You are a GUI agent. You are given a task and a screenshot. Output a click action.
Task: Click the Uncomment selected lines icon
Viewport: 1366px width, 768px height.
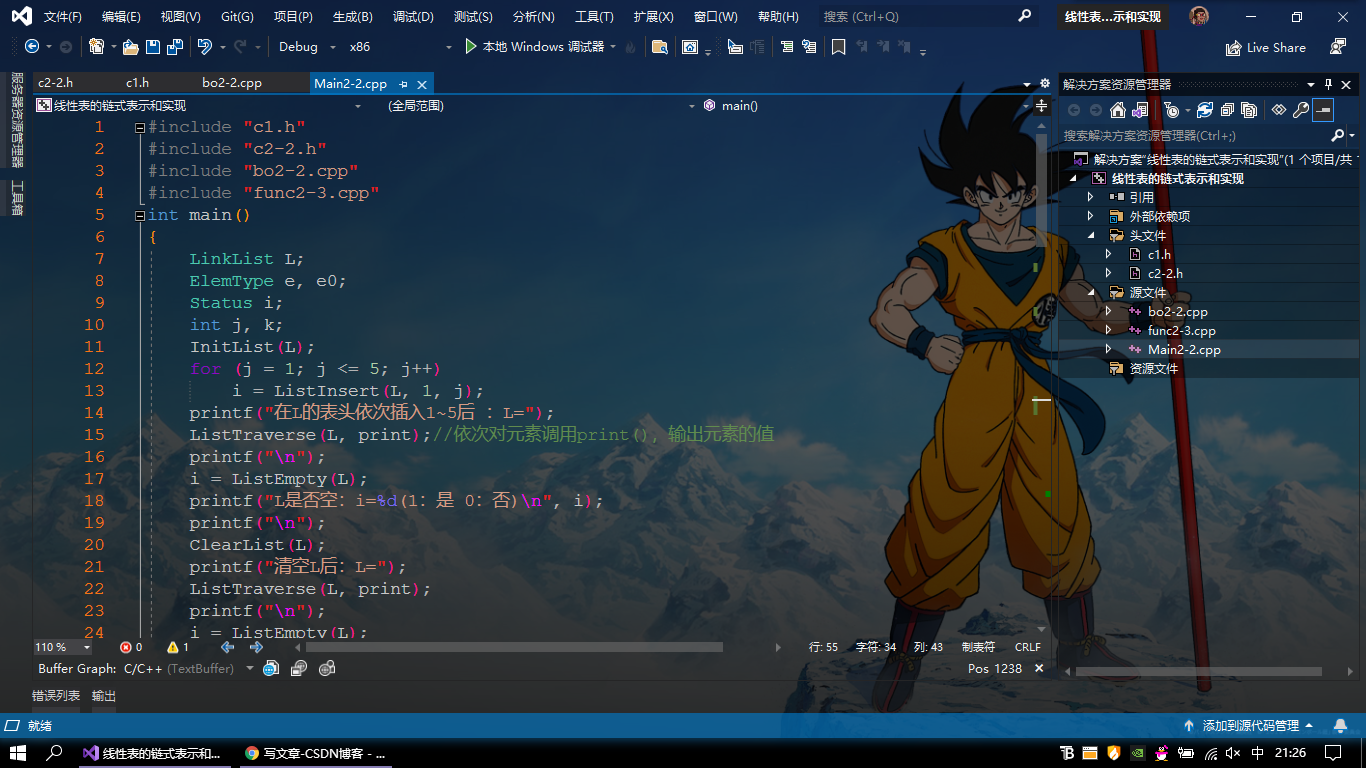point(809,47)
